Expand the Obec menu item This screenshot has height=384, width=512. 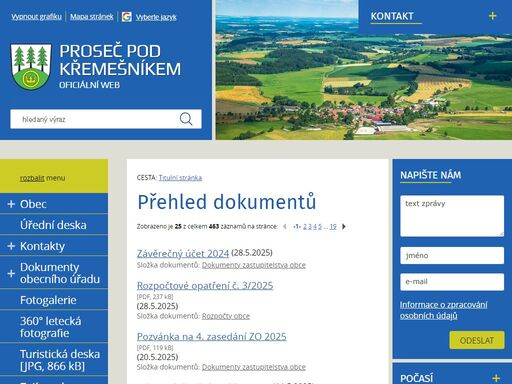point(11,204)
